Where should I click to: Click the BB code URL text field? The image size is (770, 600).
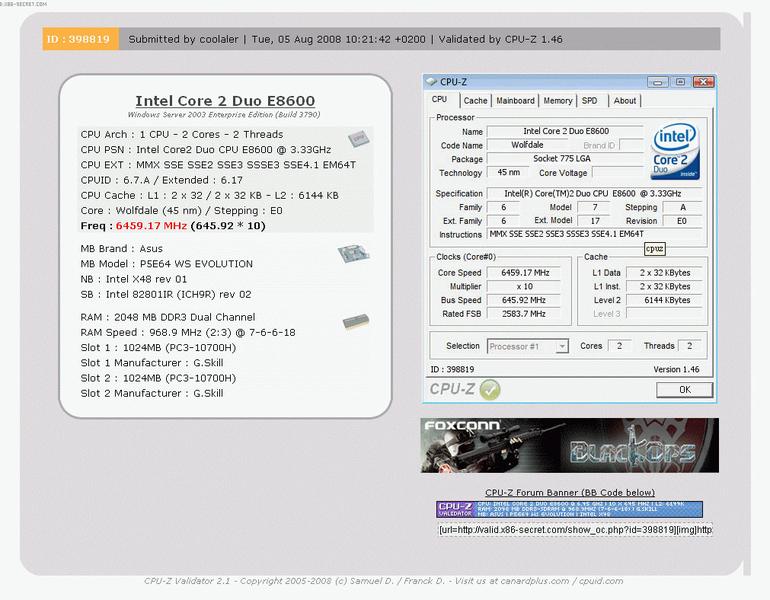pyautogui.click(x=575, y=530)
